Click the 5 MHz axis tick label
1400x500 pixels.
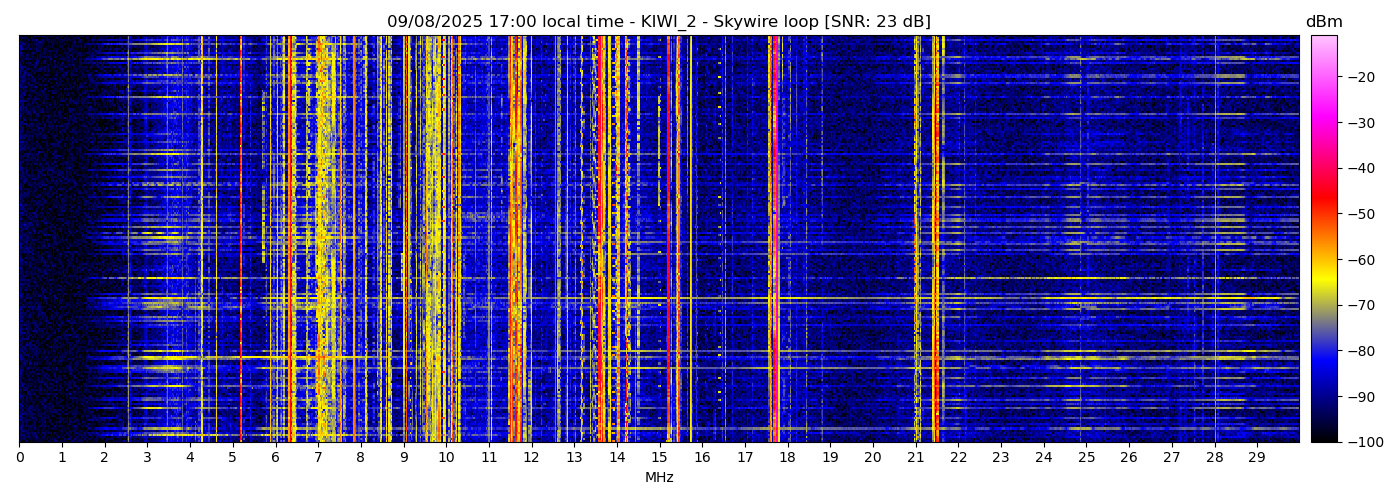pyautogui.click(x=232, y=457)
